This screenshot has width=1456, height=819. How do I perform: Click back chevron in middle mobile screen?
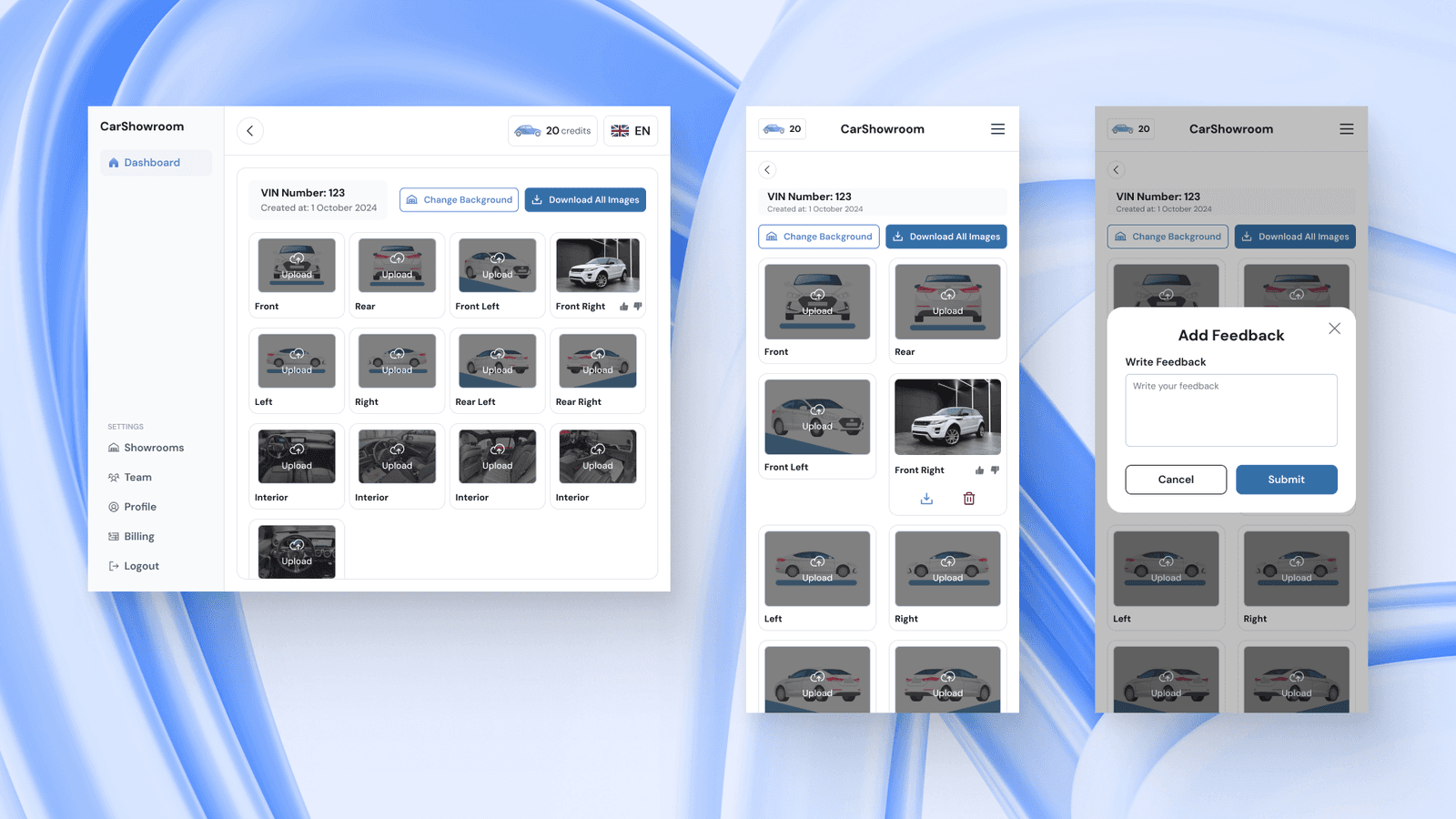[767, 170]
